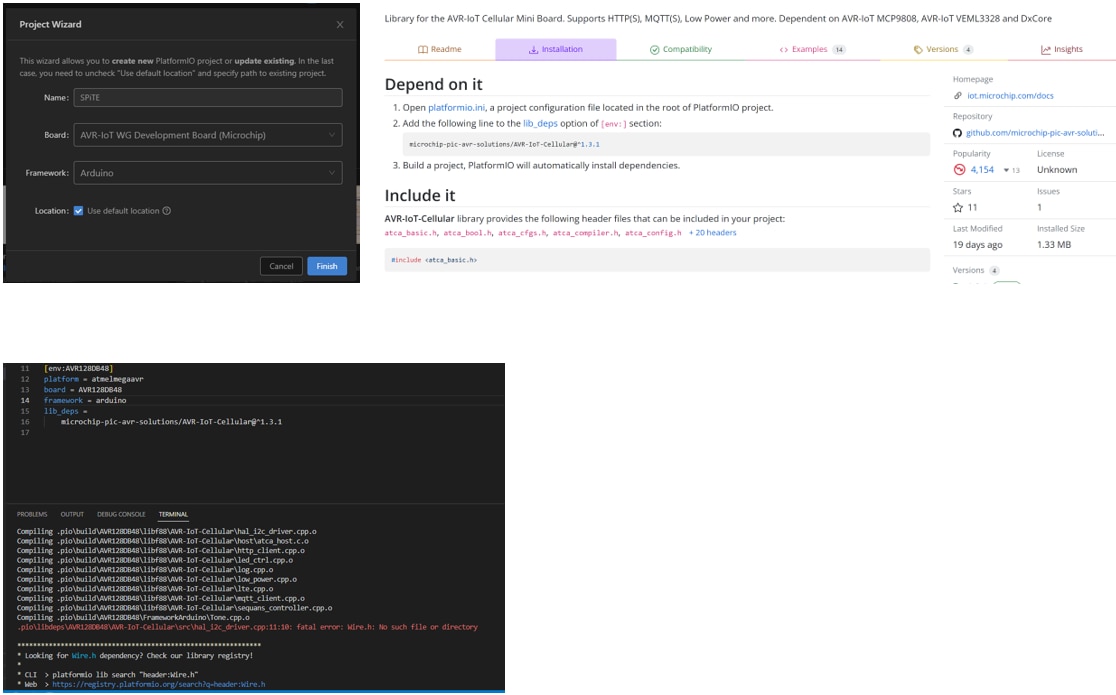Click the AVR-IoT-Cellular@^1.3.1 line in editor

[x=172, y=422]
